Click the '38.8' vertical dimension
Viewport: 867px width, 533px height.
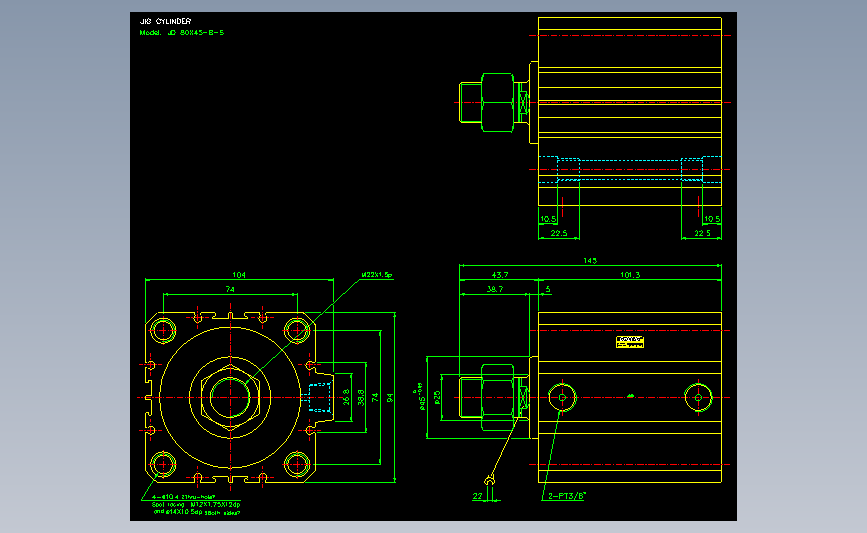(x=361, y=397)
